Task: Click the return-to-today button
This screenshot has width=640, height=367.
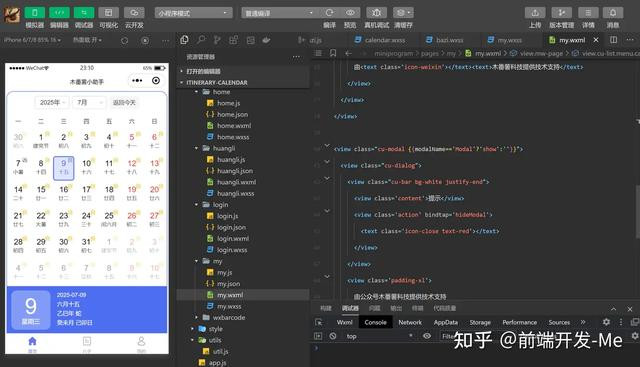Action: point(124,102)
